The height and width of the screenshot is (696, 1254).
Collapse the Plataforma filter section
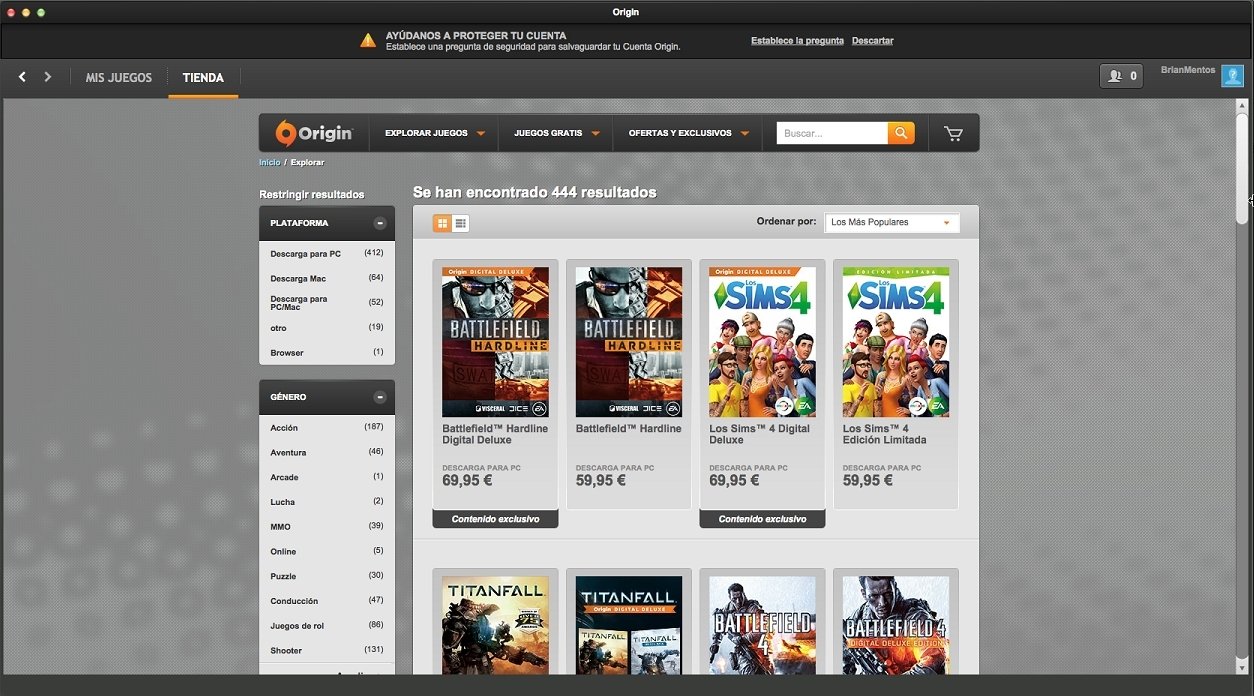pyautogui.click(x=380, y=223)
